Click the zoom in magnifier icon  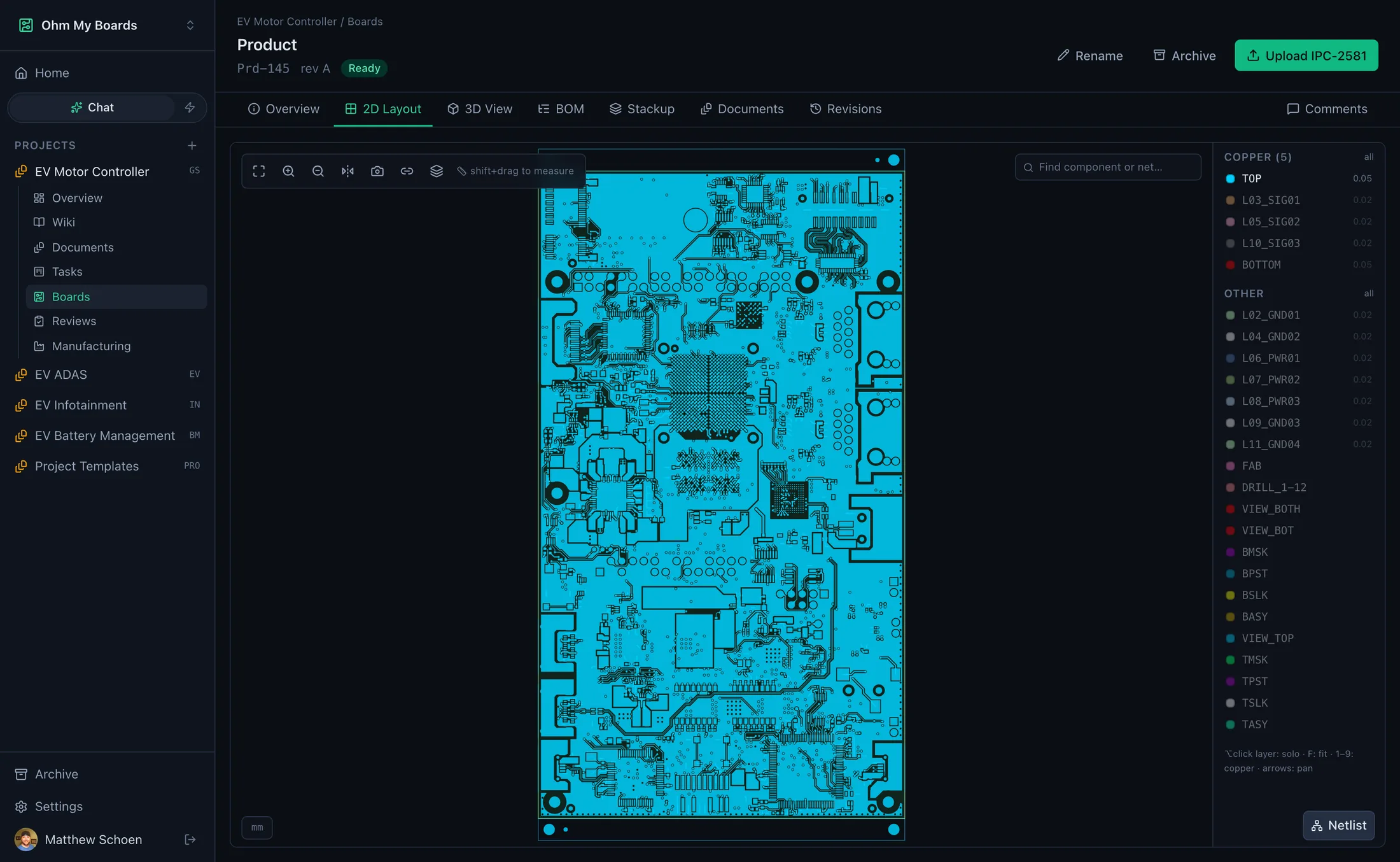[288, 171]
